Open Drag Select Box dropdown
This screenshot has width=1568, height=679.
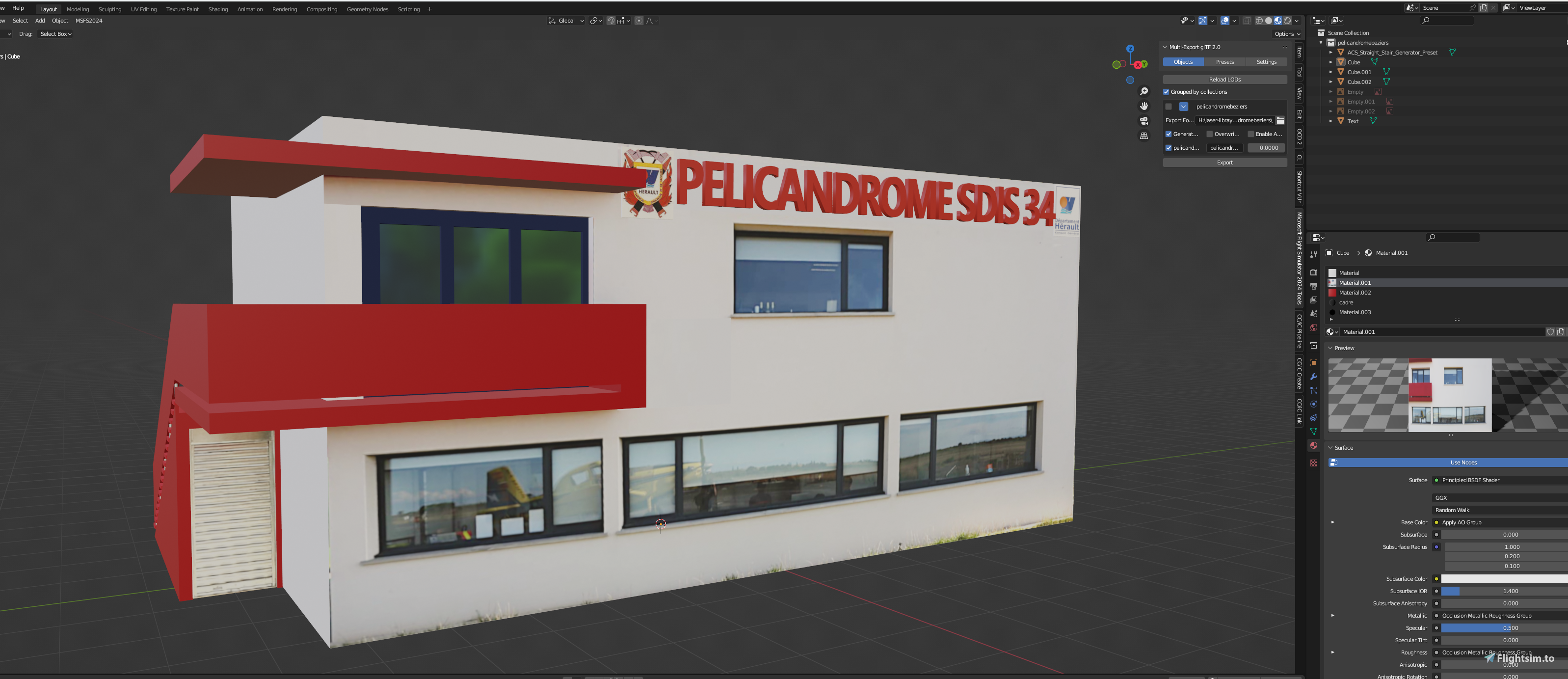(55, 34)
